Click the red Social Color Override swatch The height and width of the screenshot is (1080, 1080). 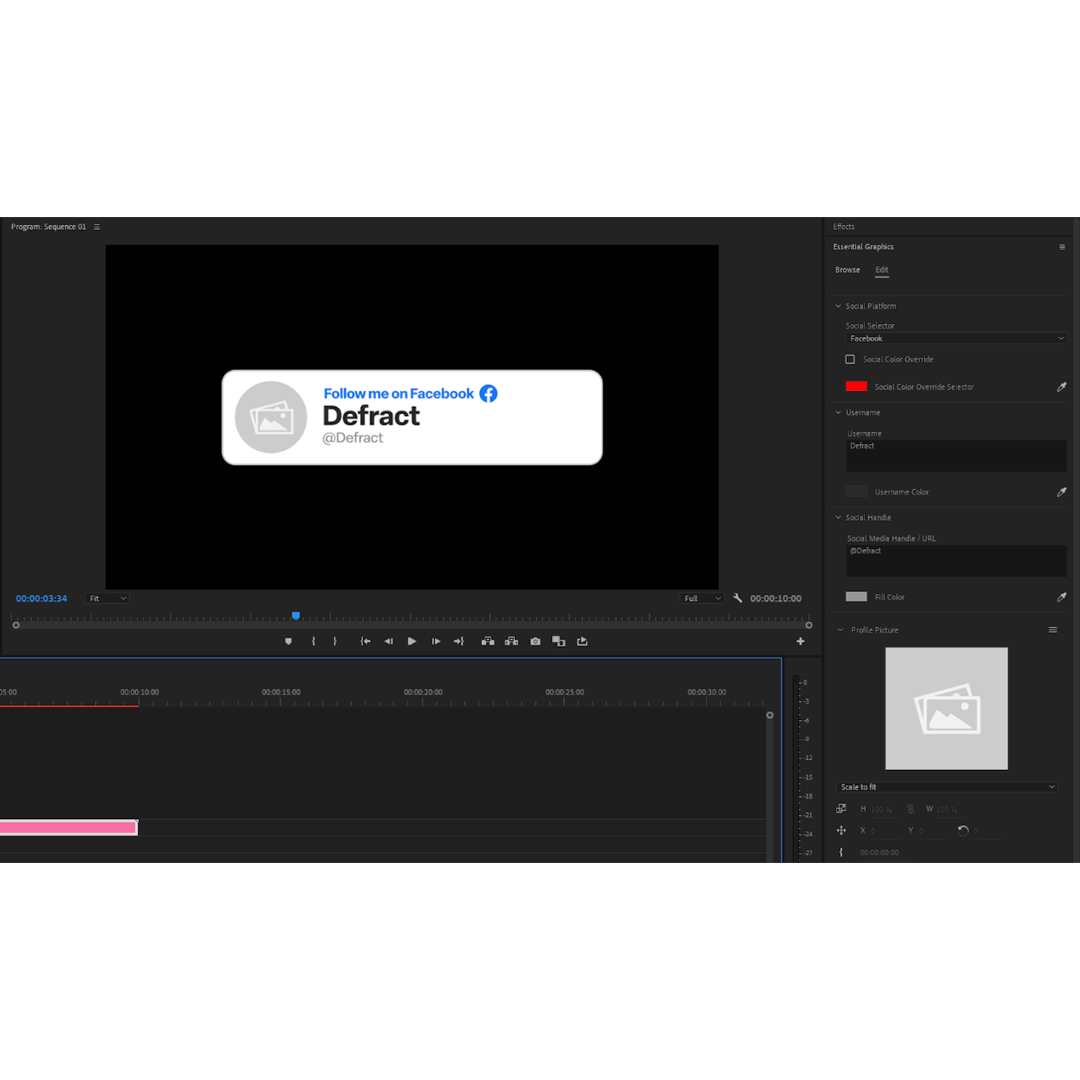coord(856,386)
